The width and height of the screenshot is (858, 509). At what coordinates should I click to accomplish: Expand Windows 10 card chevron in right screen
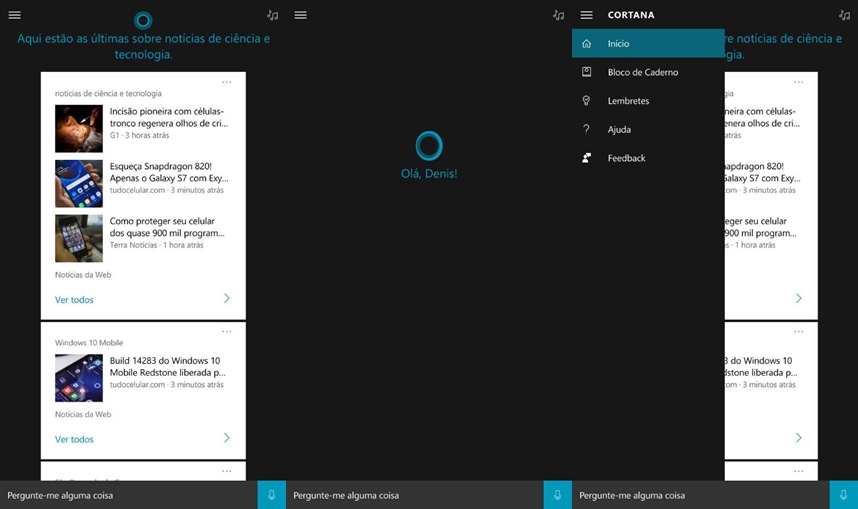tap(798, 438)
